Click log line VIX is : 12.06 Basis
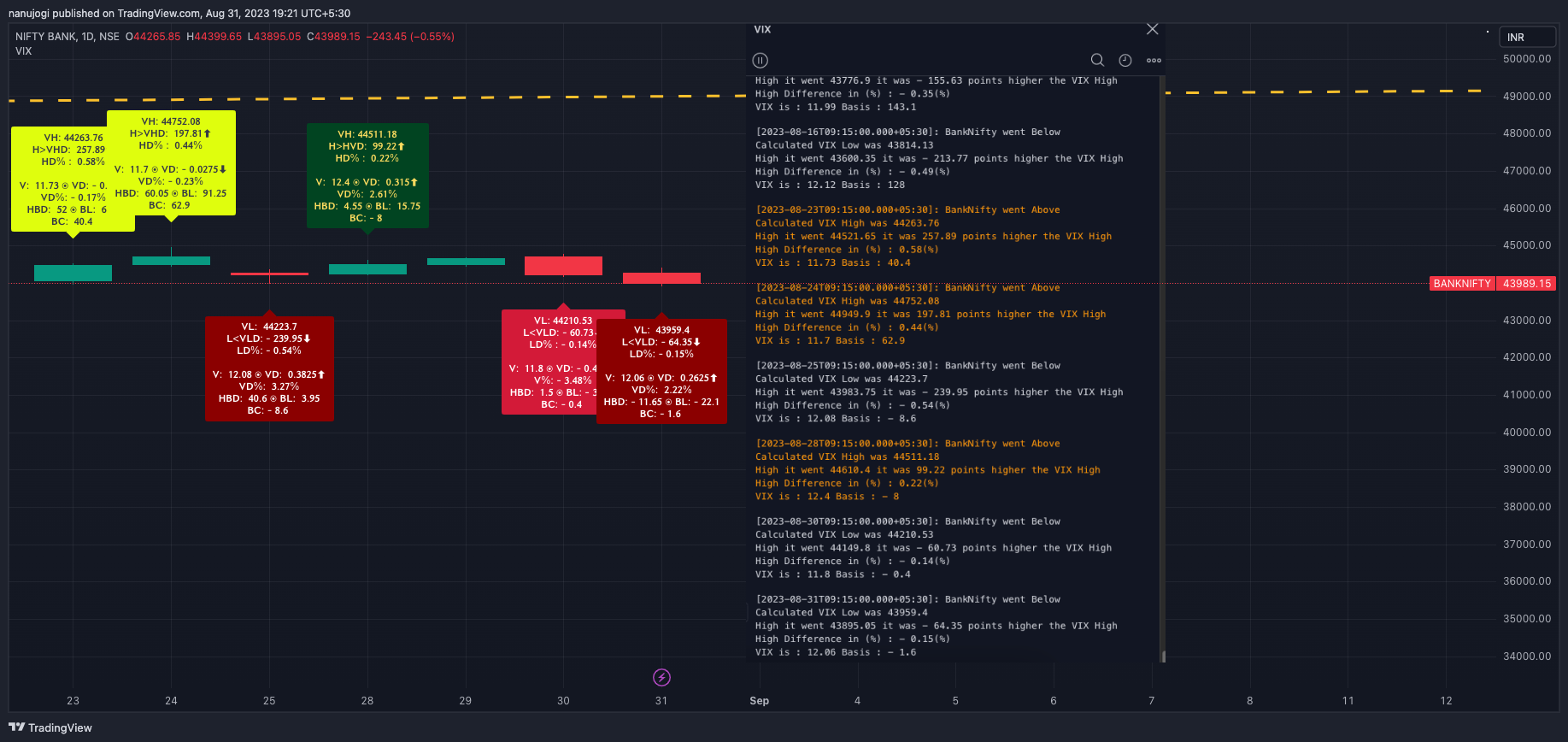 (x=836, y=653)
